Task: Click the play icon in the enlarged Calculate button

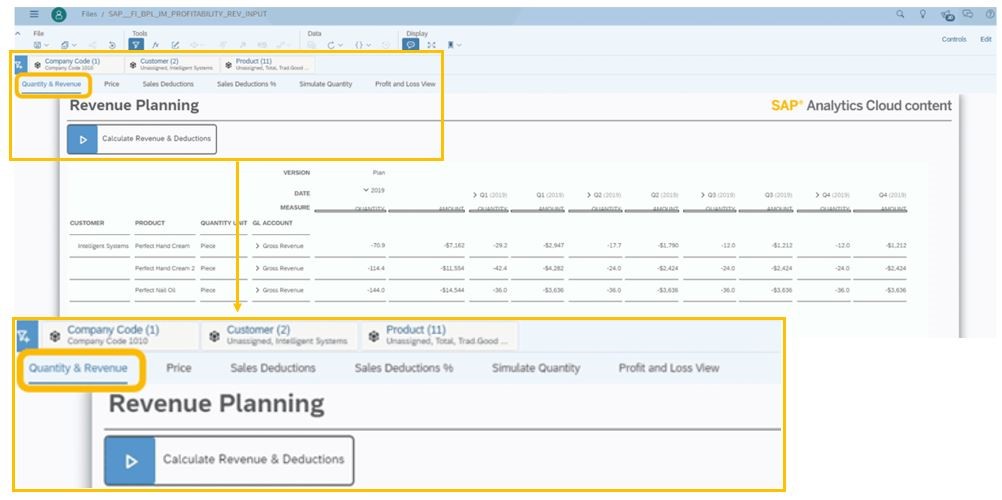Action: tap(130, 461)
